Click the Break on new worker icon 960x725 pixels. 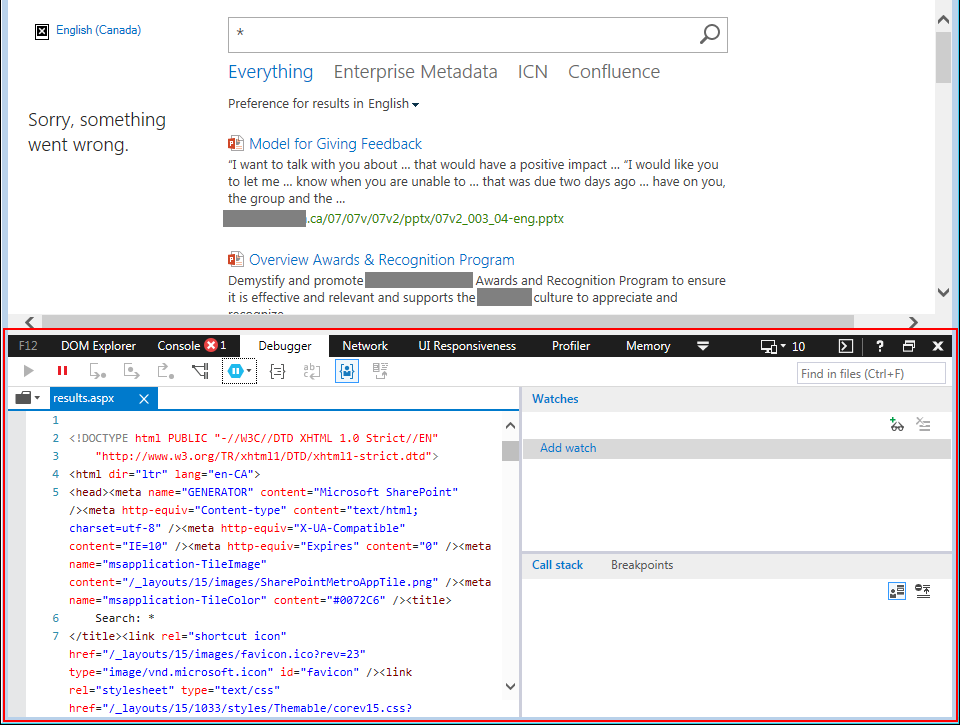point(200,371)
